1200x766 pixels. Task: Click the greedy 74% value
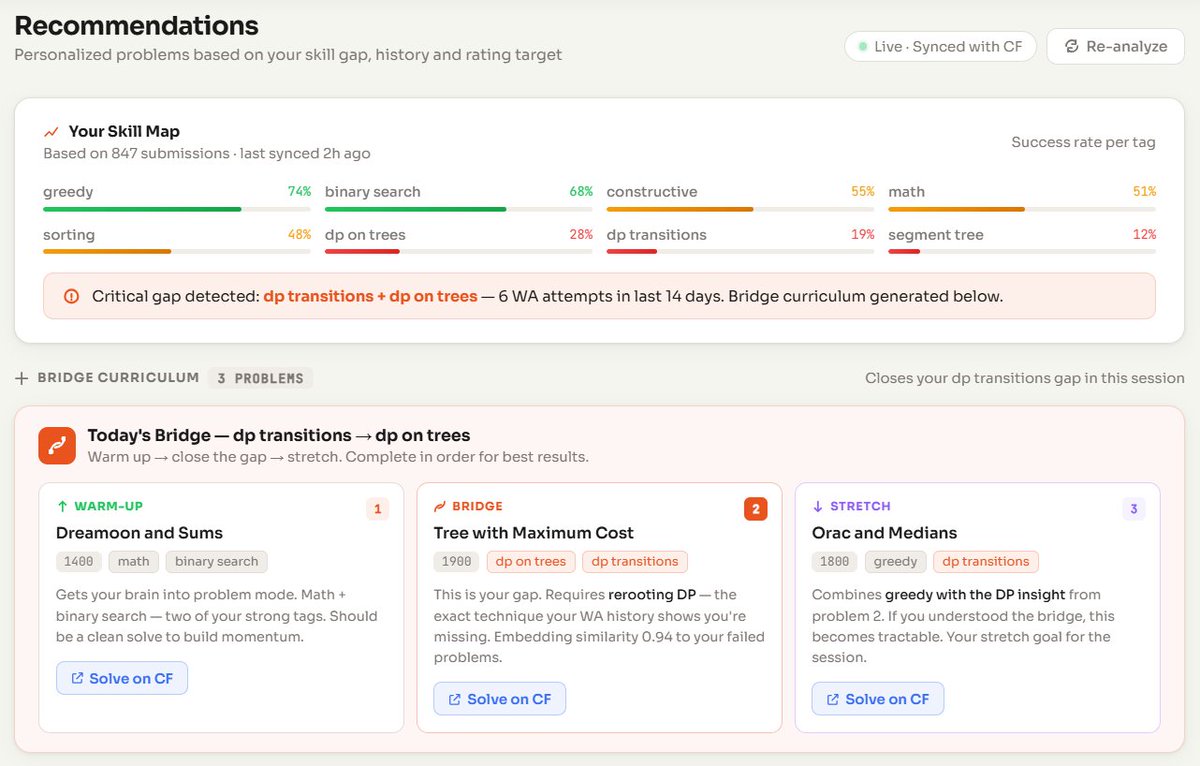coord(300,191)
